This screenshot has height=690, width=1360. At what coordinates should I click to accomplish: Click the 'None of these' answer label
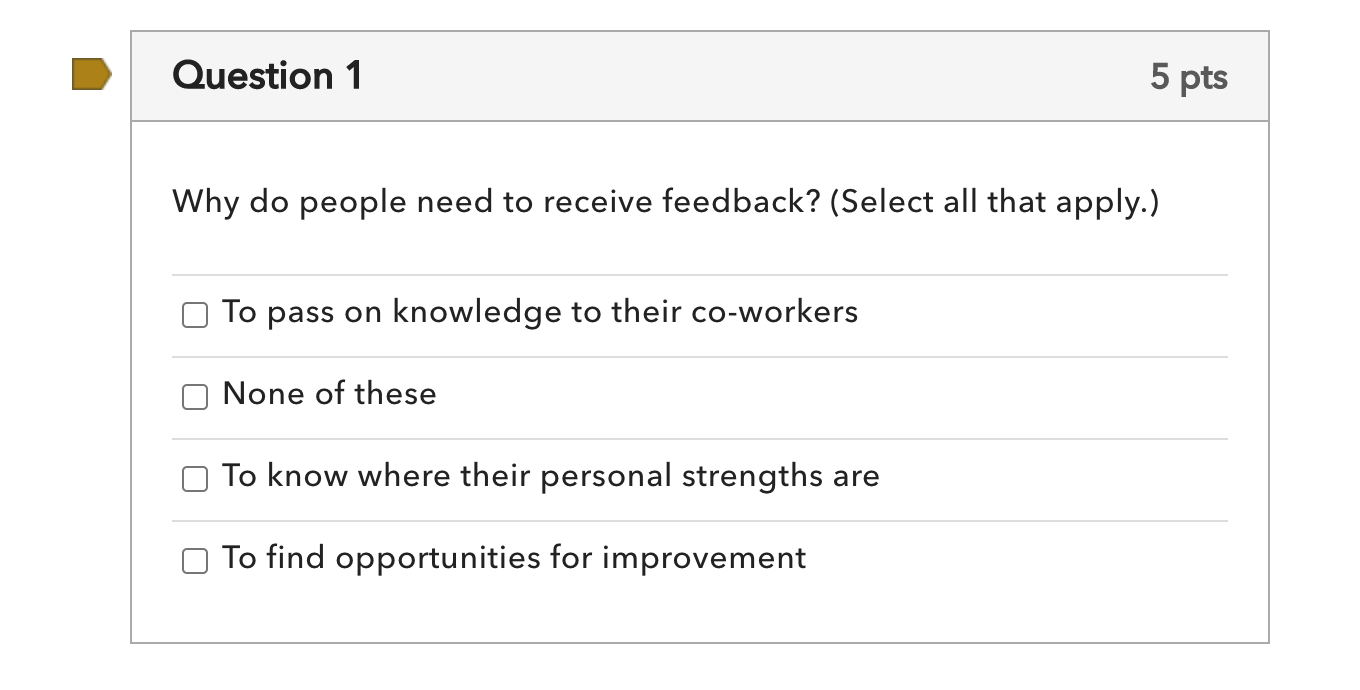[x=329, y=394]
